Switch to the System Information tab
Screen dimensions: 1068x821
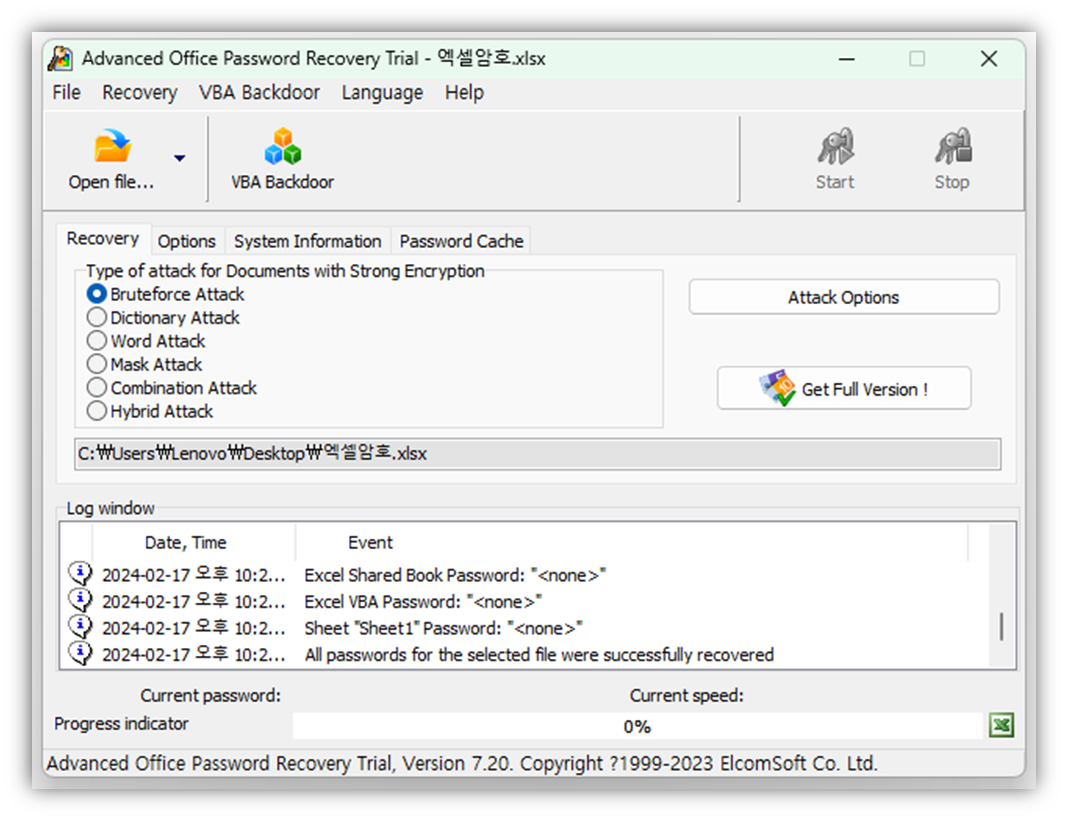tap(307, 241)
